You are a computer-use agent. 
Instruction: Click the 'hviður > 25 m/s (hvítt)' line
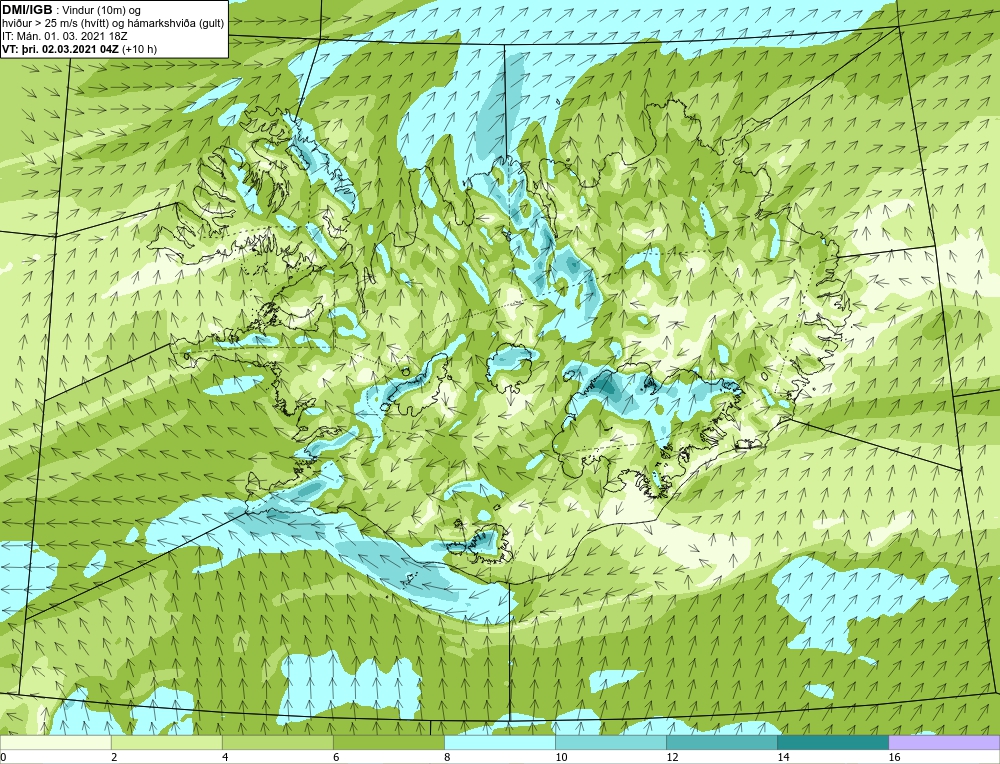click(x=56, y=24)
